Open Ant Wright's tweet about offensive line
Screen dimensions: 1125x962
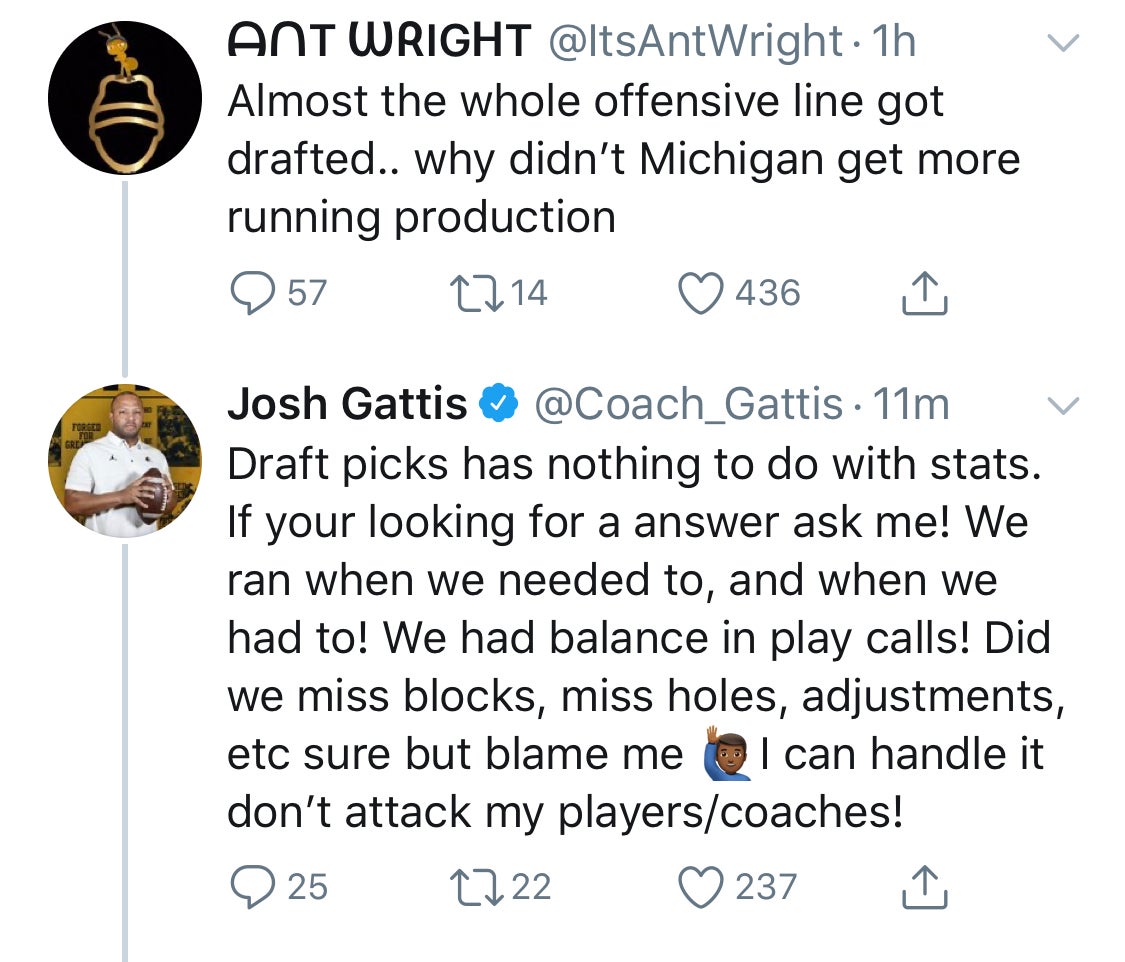tap(623, 159)
